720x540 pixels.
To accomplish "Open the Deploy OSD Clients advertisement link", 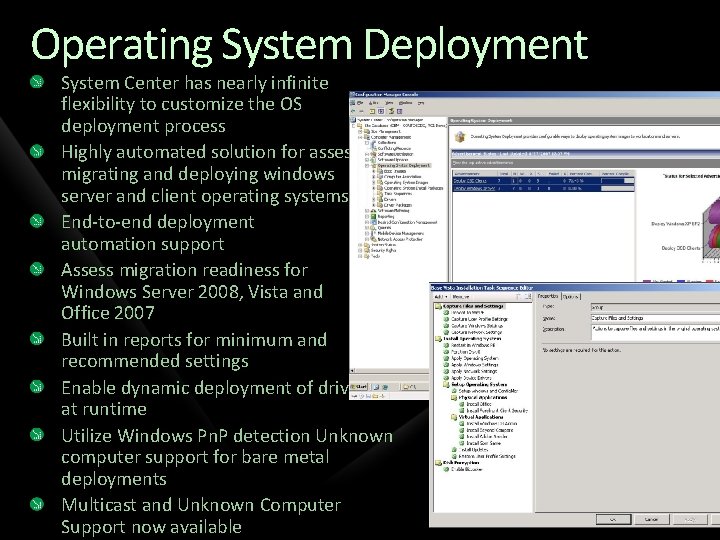I will 470,181.
